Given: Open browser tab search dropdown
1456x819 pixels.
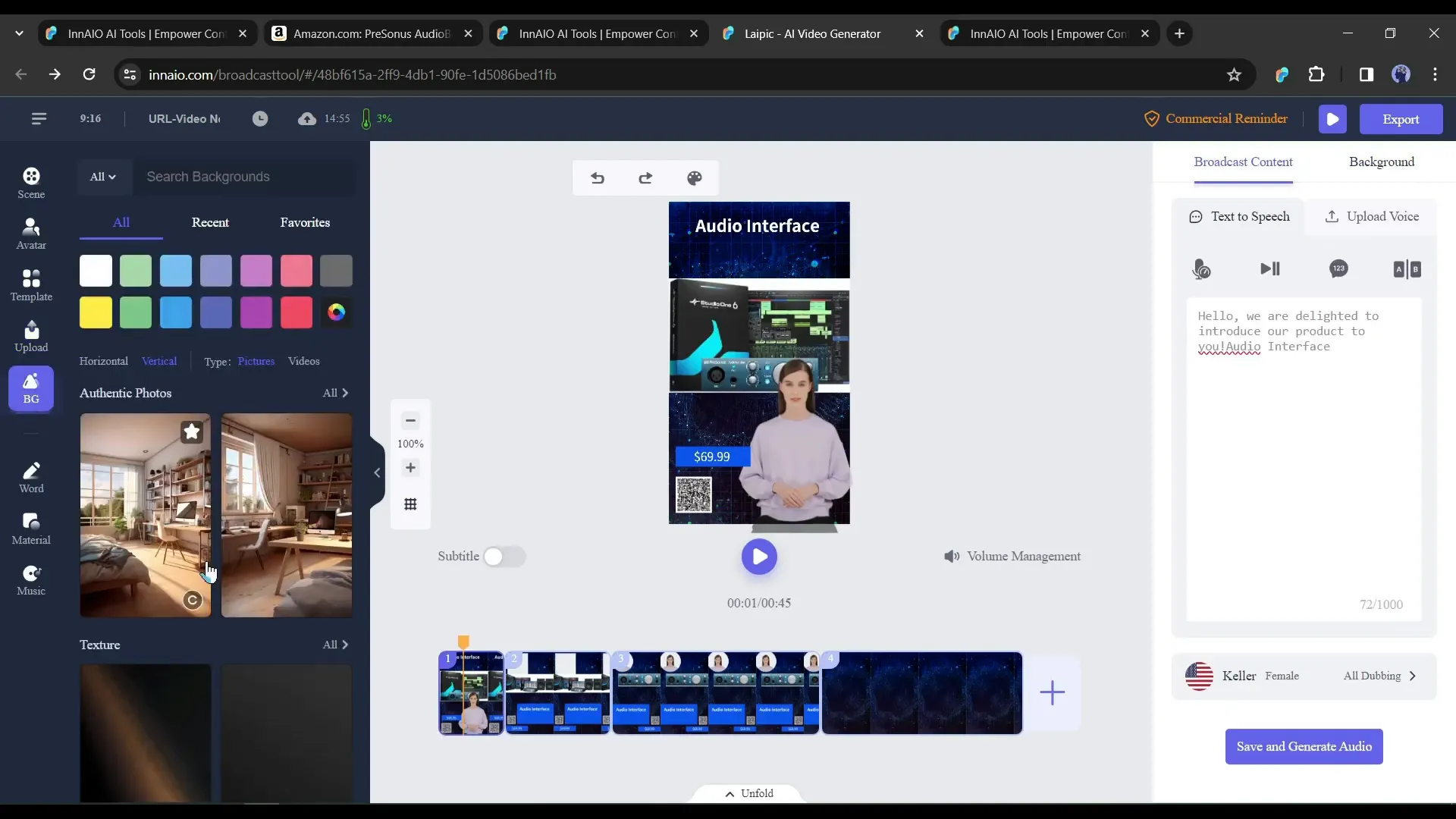Looking at the screenshot, I should [20, 33].
